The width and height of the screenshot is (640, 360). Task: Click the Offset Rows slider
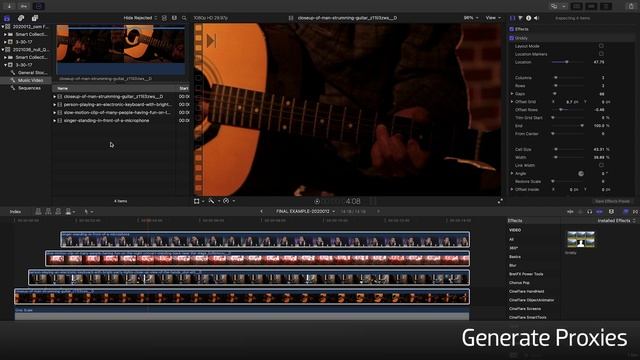pos(567,110)
